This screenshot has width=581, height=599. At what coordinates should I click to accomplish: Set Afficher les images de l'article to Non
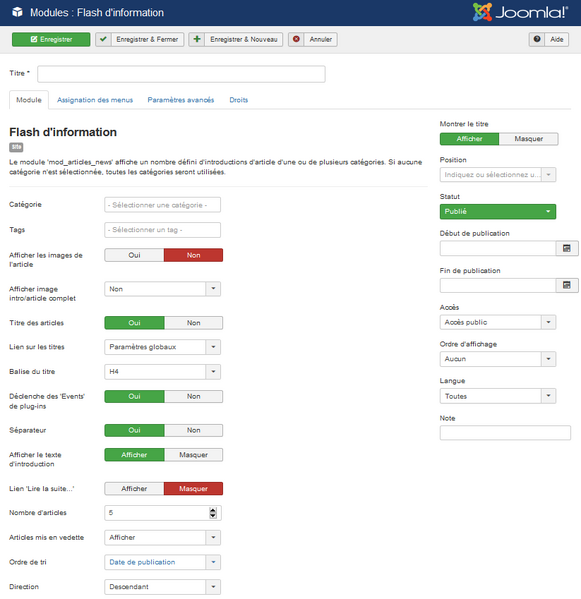pyautogui.click(x=193, y=255)
